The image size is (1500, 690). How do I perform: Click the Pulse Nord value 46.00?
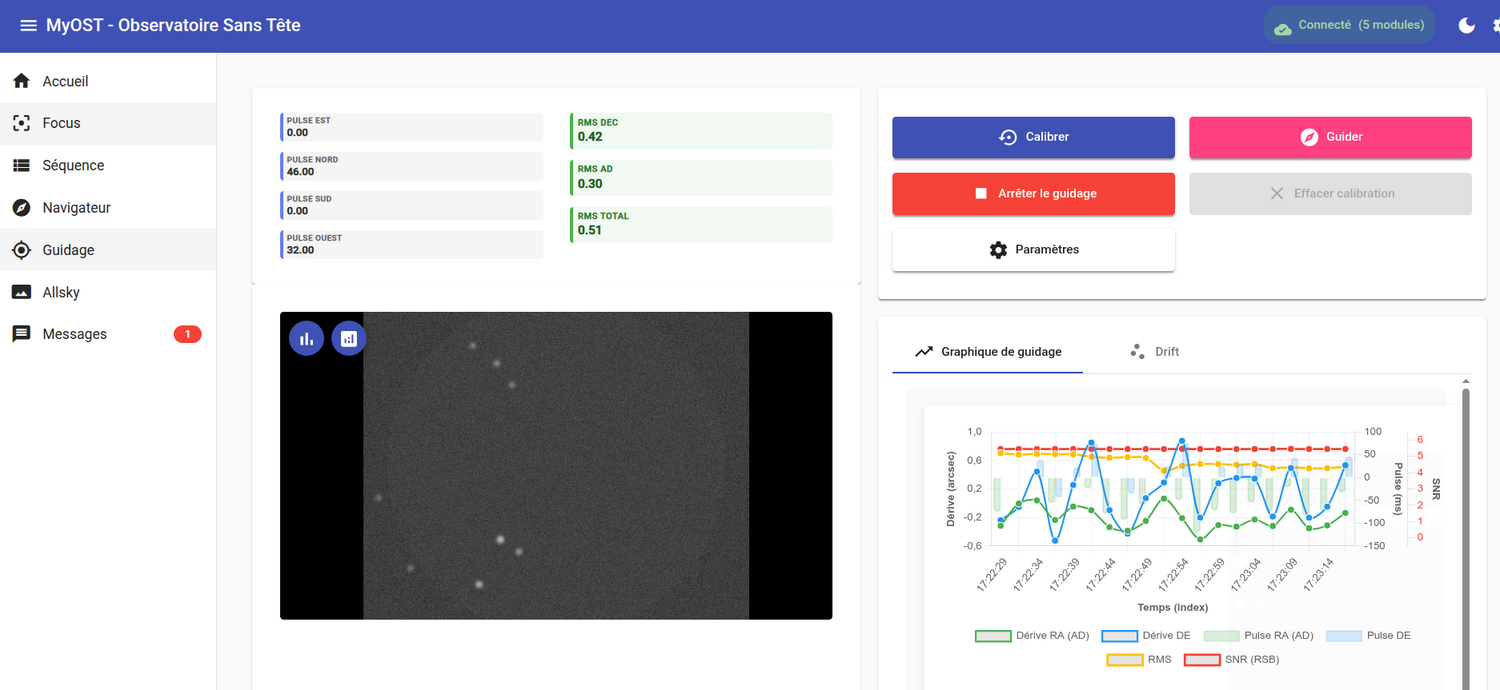[x=300, y=171]
